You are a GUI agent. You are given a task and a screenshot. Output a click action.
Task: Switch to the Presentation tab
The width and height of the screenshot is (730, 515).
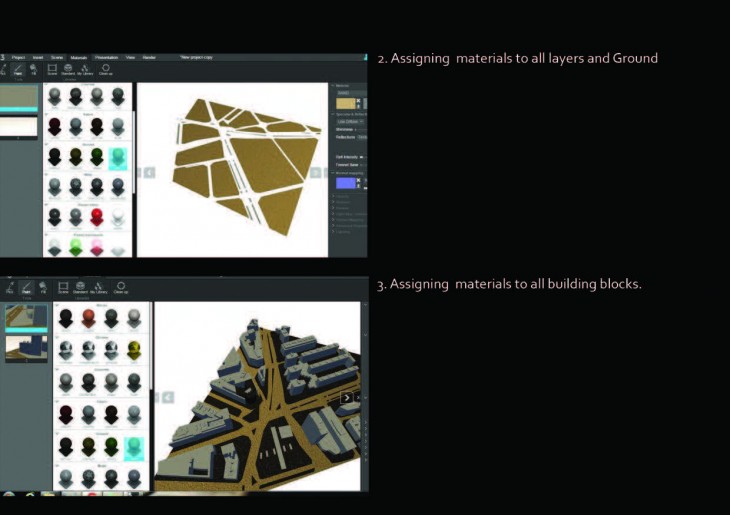[x=106, y=58]
